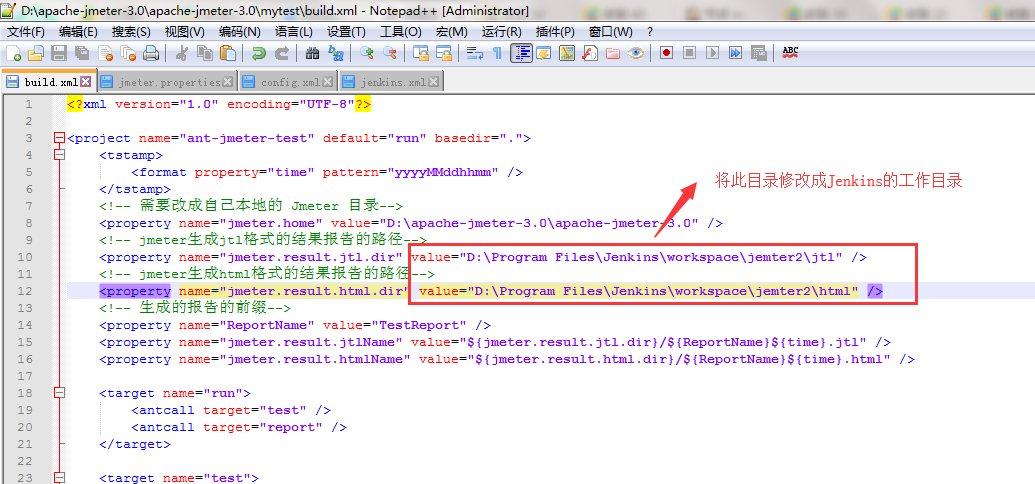Show the Document Map panel icon
1035x484 pixels.
point(567,53)
